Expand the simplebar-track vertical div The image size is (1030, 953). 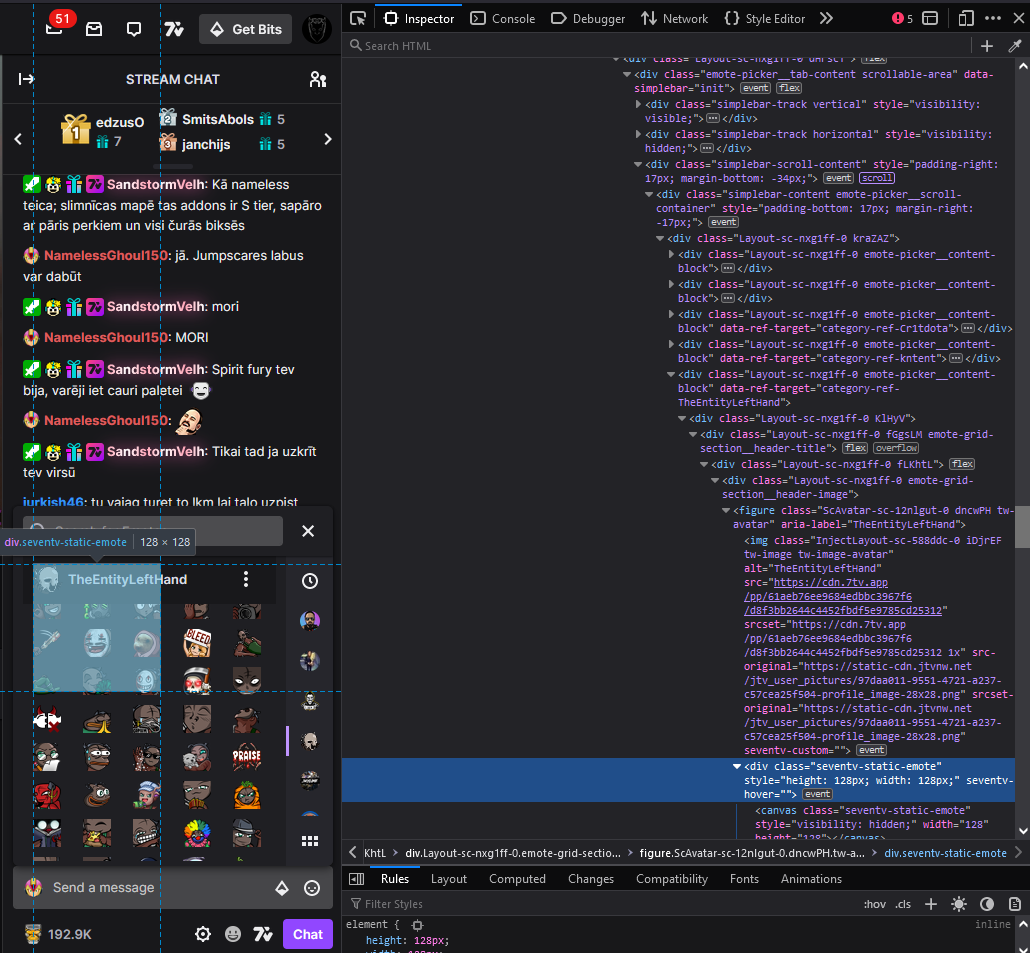[638, 104]
